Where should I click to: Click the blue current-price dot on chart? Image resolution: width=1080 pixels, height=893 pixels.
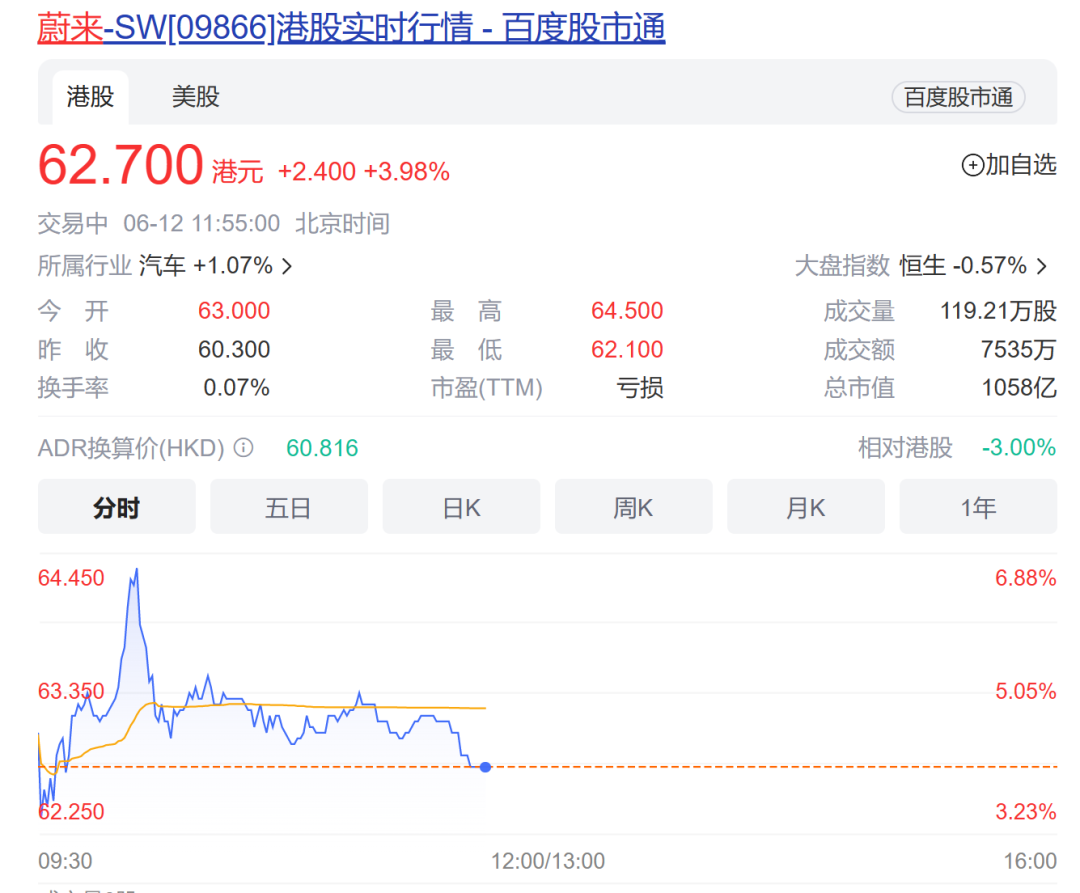tap(486, 767)
